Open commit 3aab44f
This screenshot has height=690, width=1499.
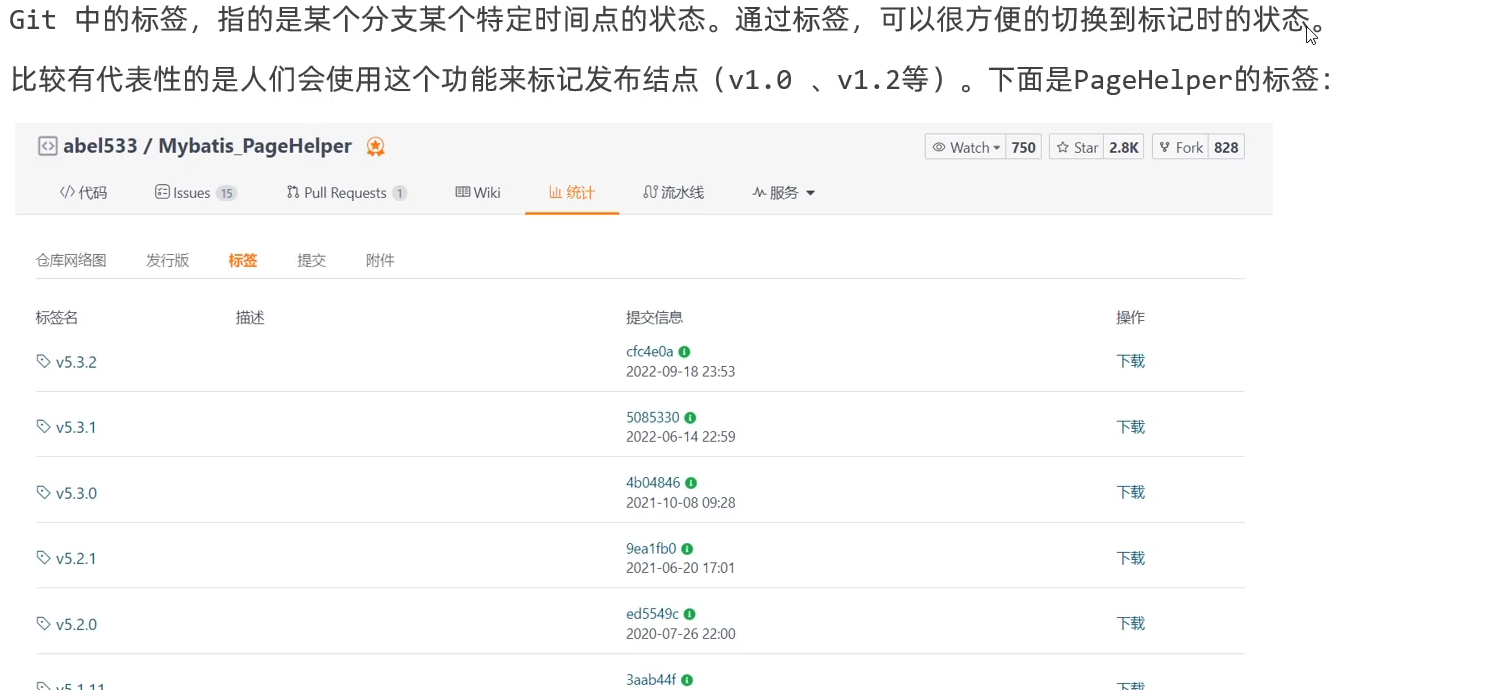(651, 680)
